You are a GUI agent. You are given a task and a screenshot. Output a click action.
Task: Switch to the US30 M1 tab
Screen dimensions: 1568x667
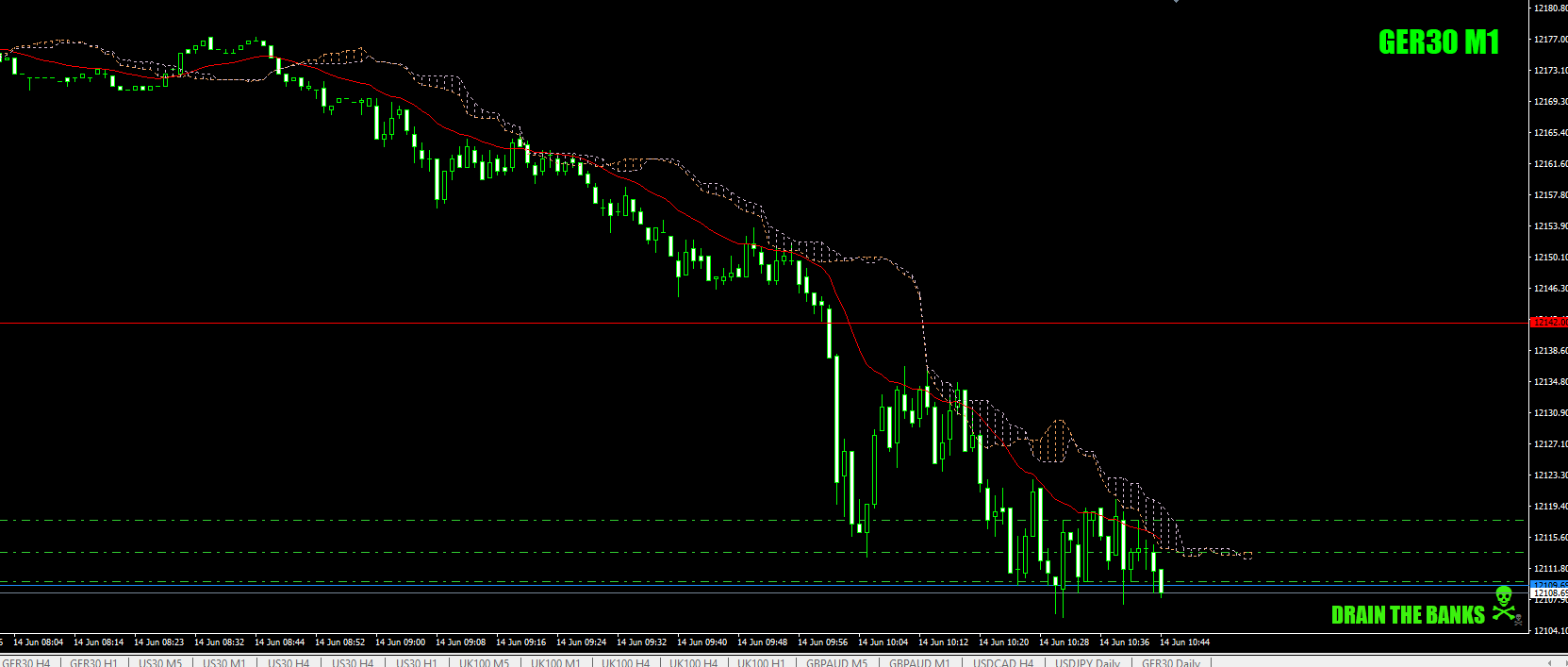223,662
